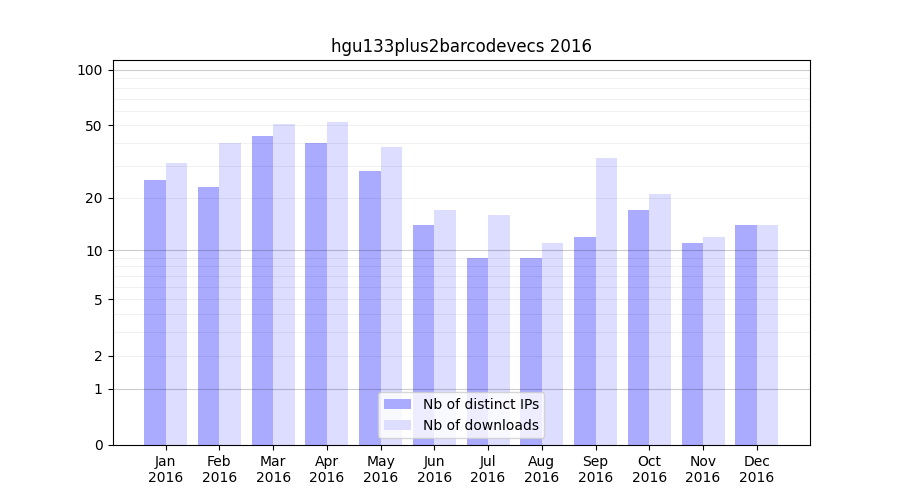Click the Feb 2016 downloads bar
Viewport: 900px width, 500px height.
[x=230, y=294]
